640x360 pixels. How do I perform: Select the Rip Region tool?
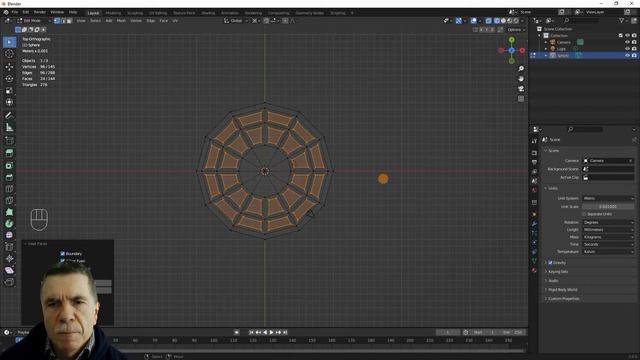coord(9,282)
